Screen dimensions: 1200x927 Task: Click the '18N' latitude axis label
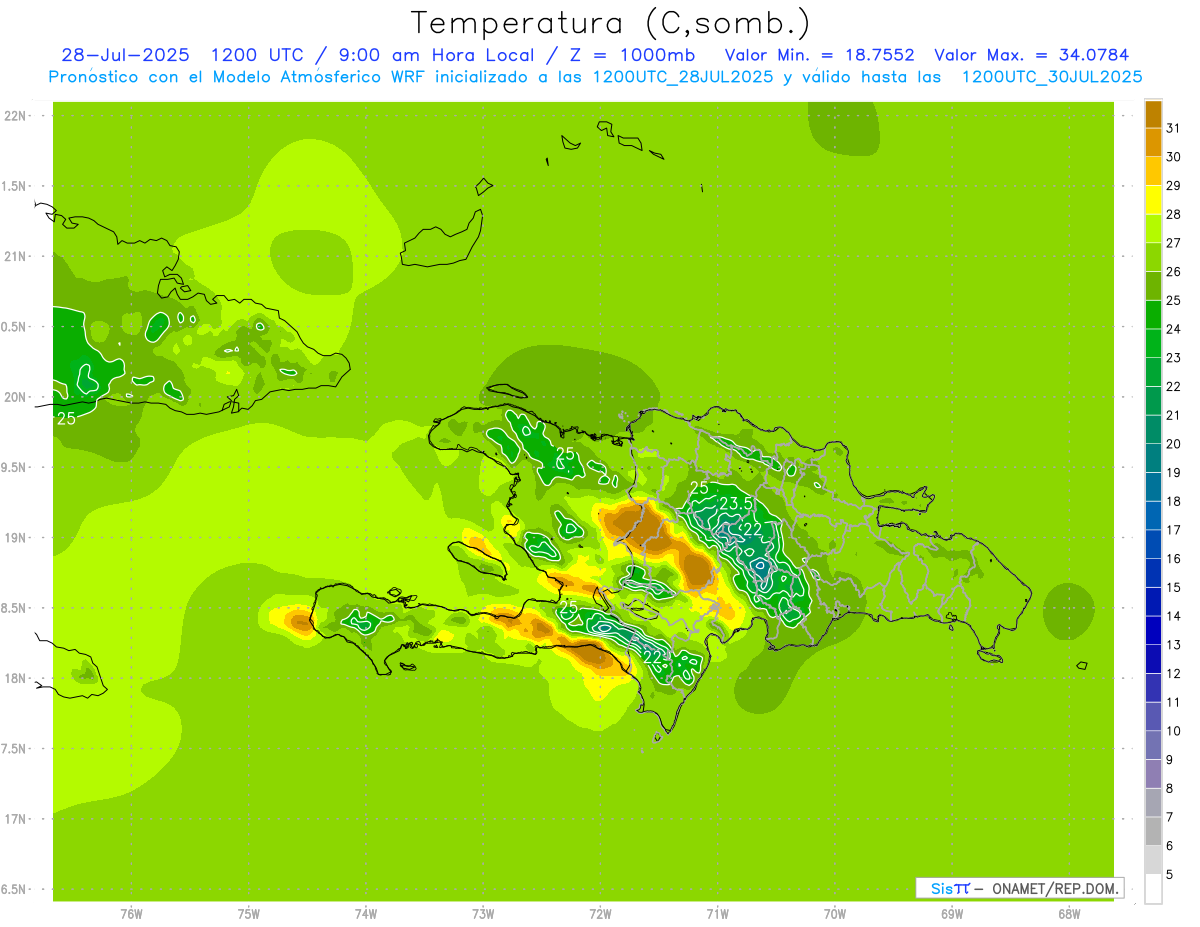tap(15, 678)
